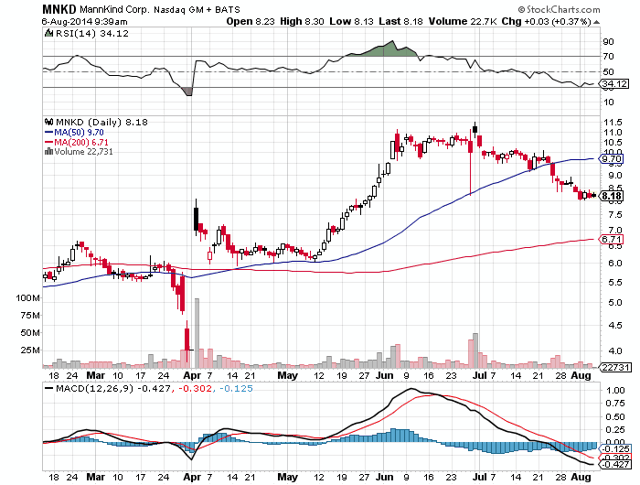Click the 1.00 MACD scale label

pos(615,390)
